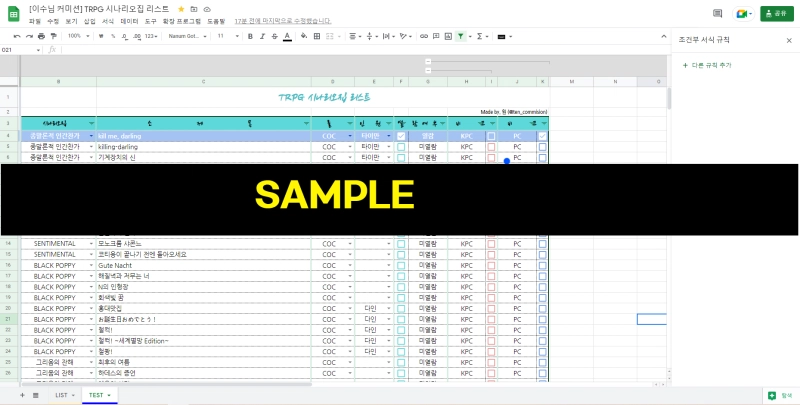Expand the COC dropdown in the Gute Nacht row

(349, 264)
